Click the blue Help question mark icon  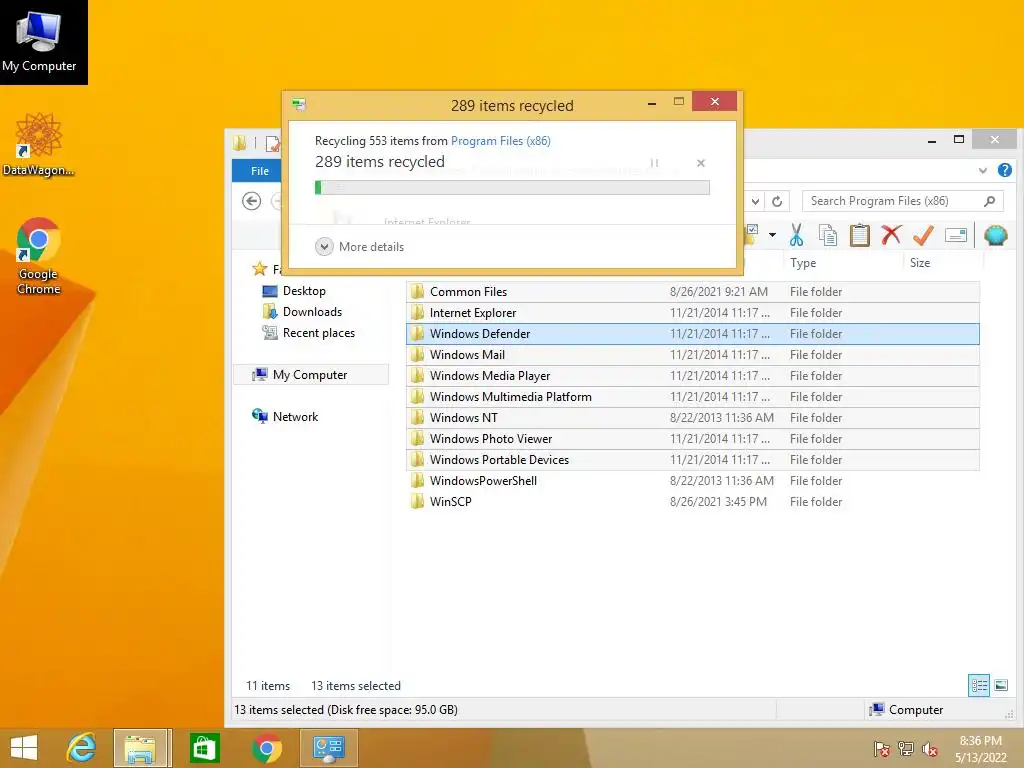[x=1004, y=170]
